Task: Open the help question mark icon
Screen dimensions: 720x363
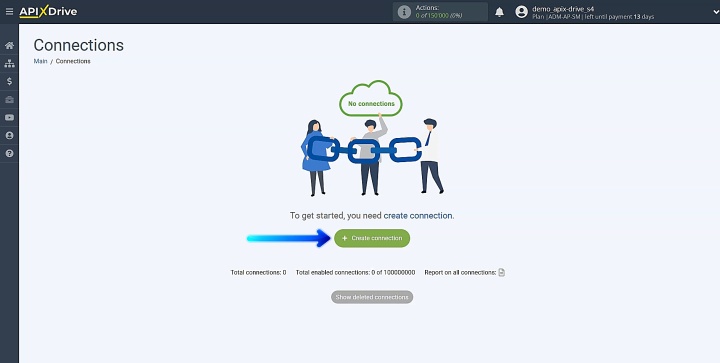Action: [x=9, y=153]
